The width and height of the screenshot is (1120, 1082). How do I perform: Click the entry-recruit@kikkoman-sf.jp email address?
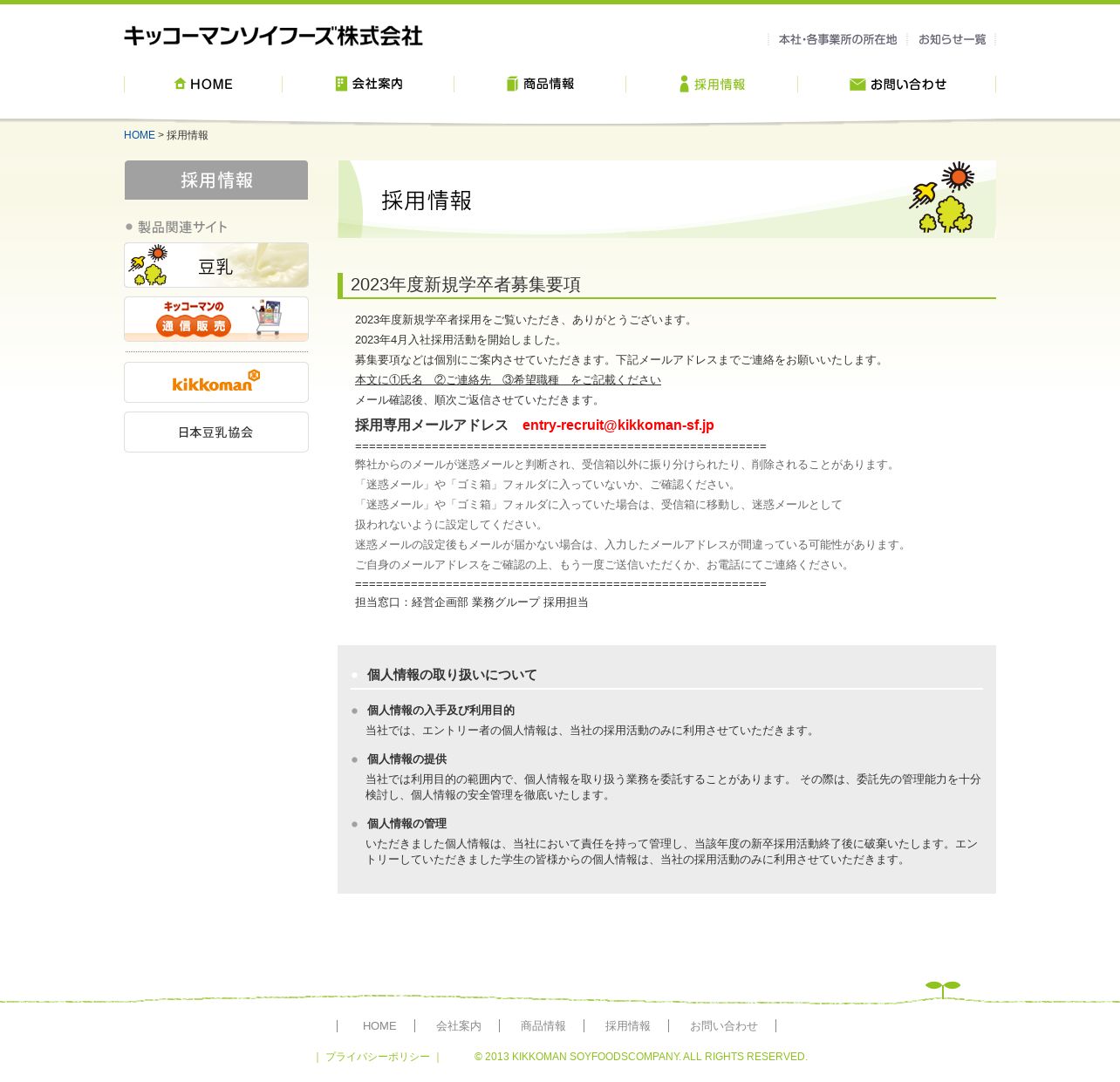point(618,425)
